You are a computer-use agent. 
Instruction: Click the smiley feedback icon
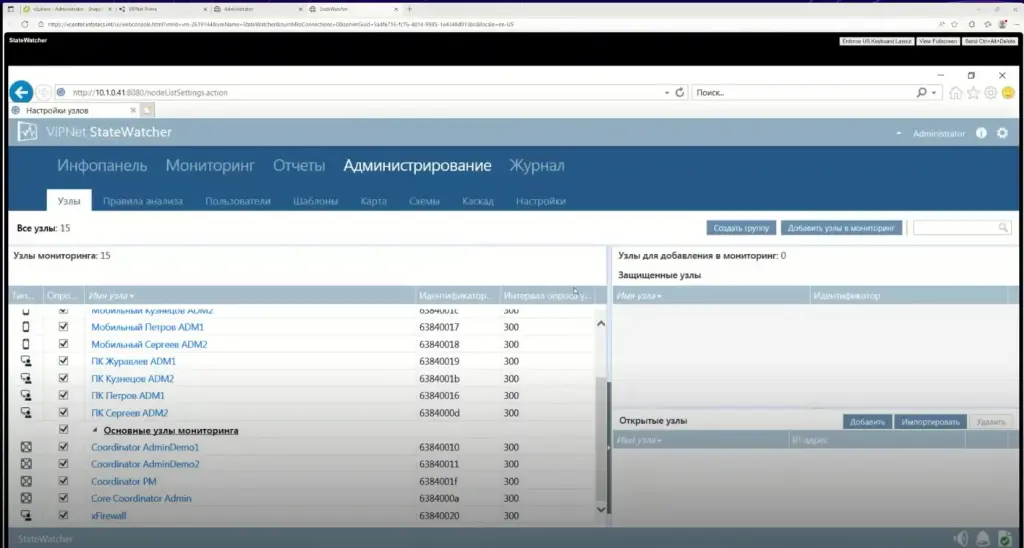(x=1008, y=93)
